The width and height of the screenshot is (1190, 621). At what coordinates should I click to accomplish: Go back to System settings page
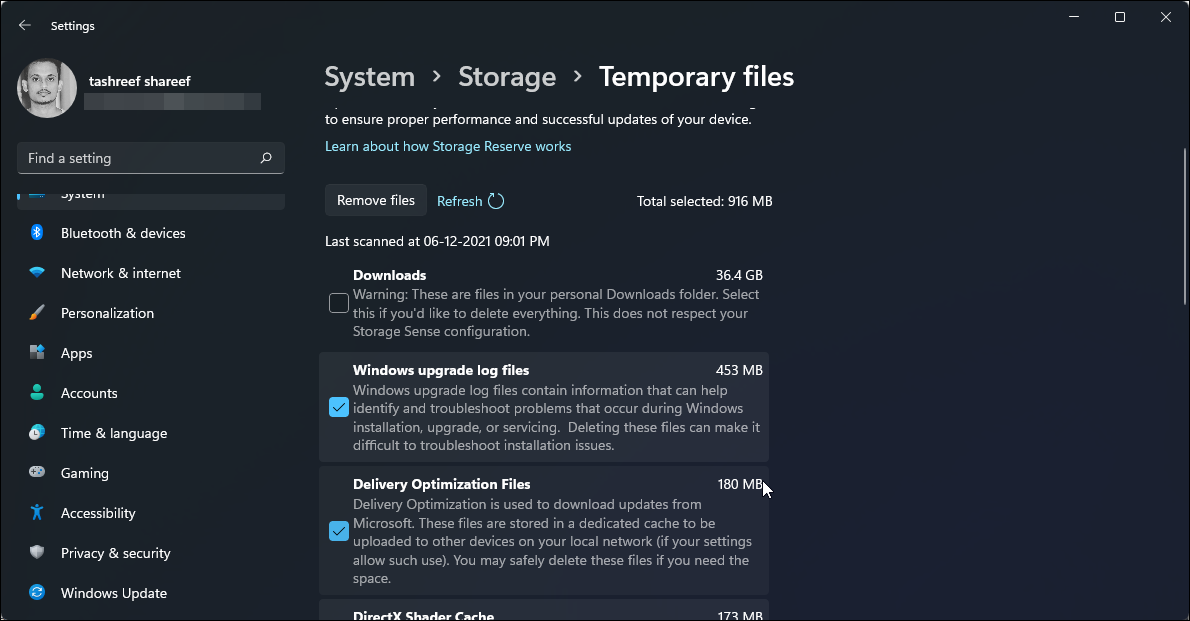coord(369,76)
